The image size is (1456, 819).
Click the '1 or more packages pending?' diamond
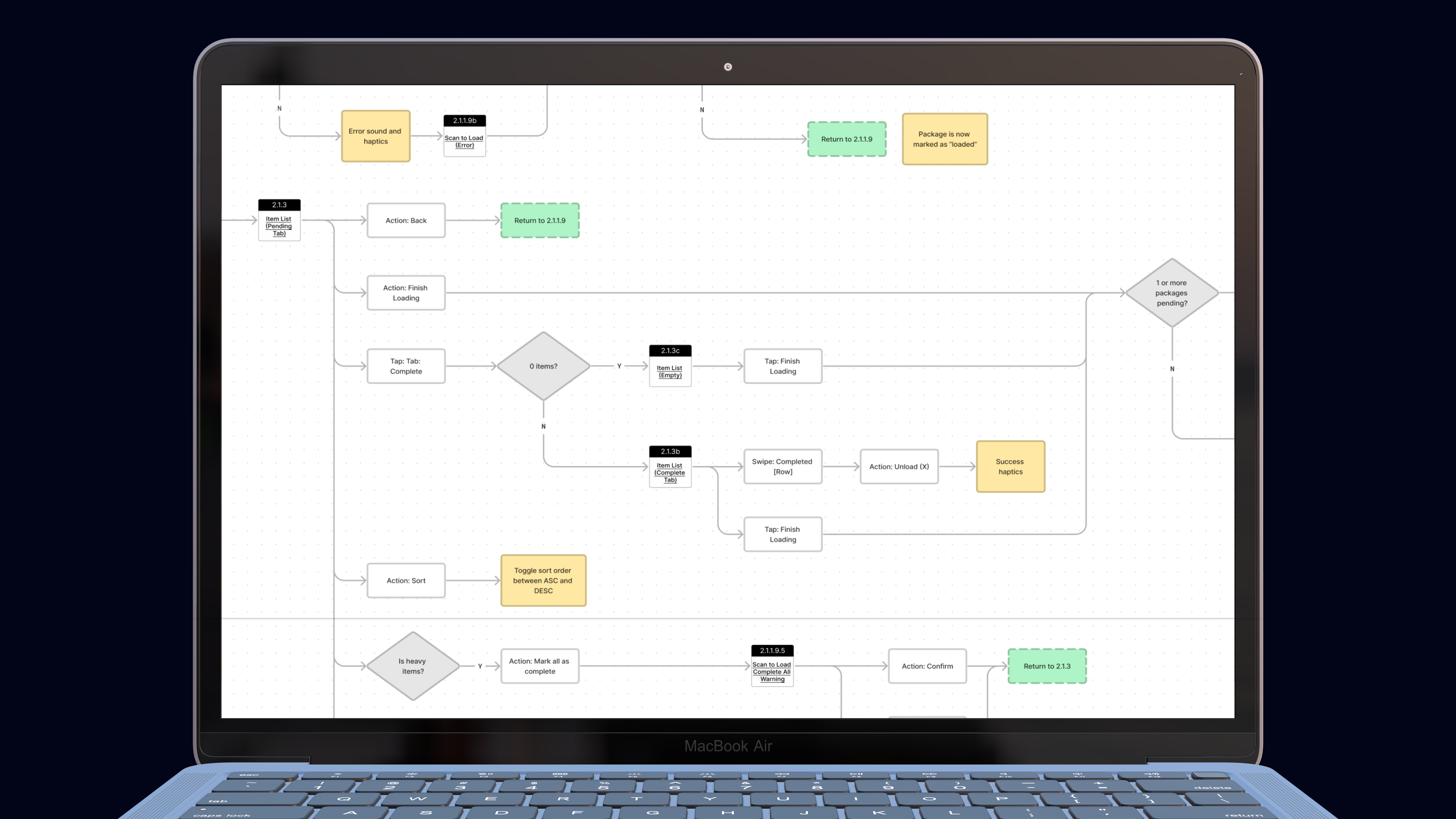tap(1172, 293)
